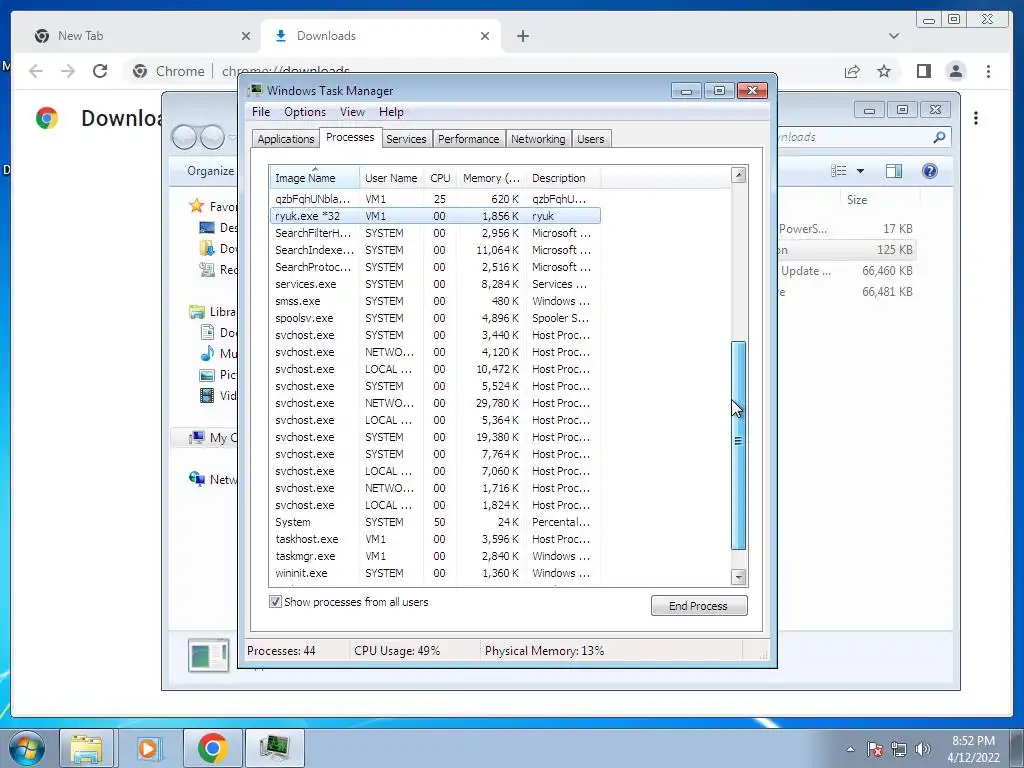The image size is (1024, 768).
Task: Go forward in Chrome
Action: click(68, 71)
